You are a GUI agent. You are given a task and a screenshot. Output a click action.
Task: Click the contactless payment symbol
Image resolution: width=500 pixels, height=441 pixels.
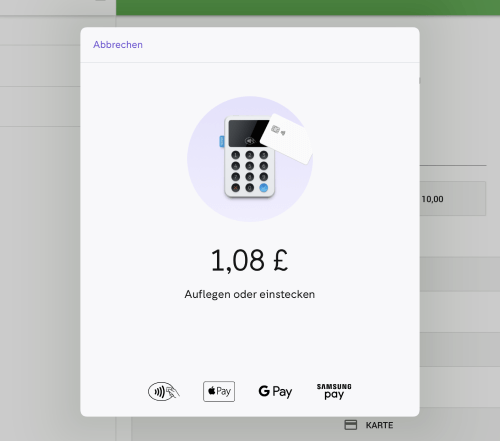tap(164, 391)
